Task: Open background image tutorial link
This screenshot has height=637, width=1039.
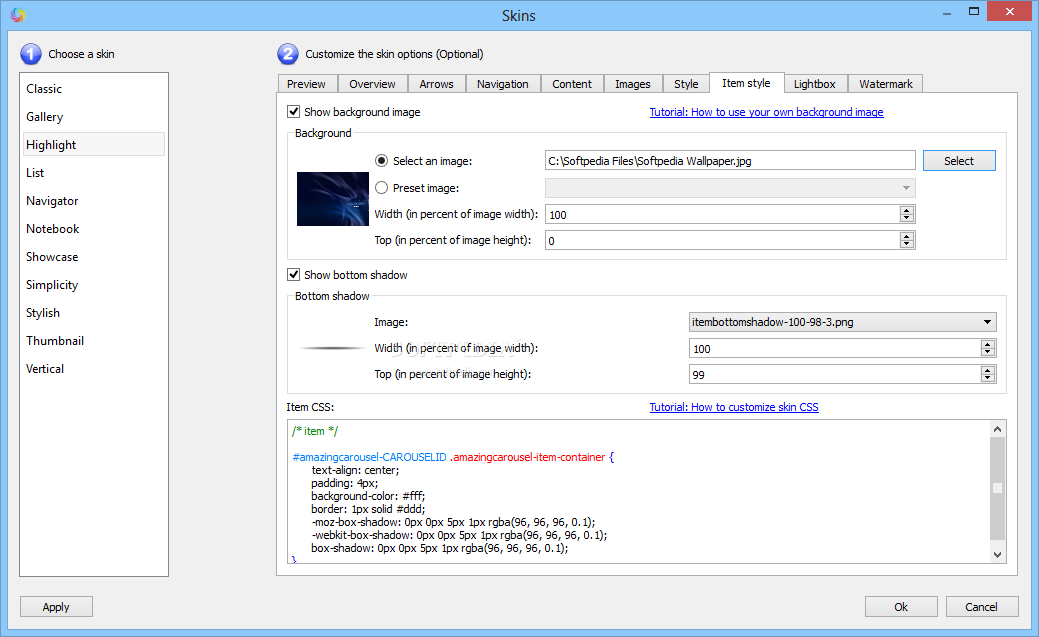Action: 766,112
